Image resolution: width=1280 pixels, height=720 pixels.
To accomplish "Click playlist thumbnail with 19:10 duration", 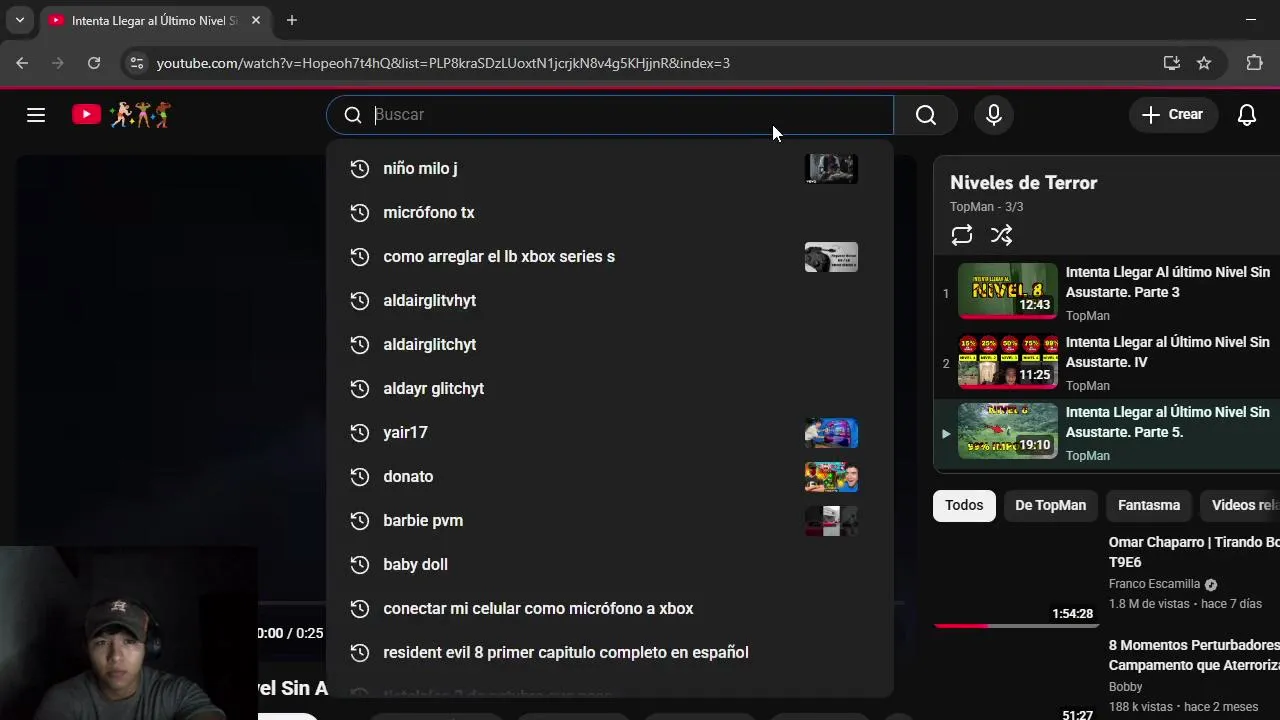I will click(1008, 431).
